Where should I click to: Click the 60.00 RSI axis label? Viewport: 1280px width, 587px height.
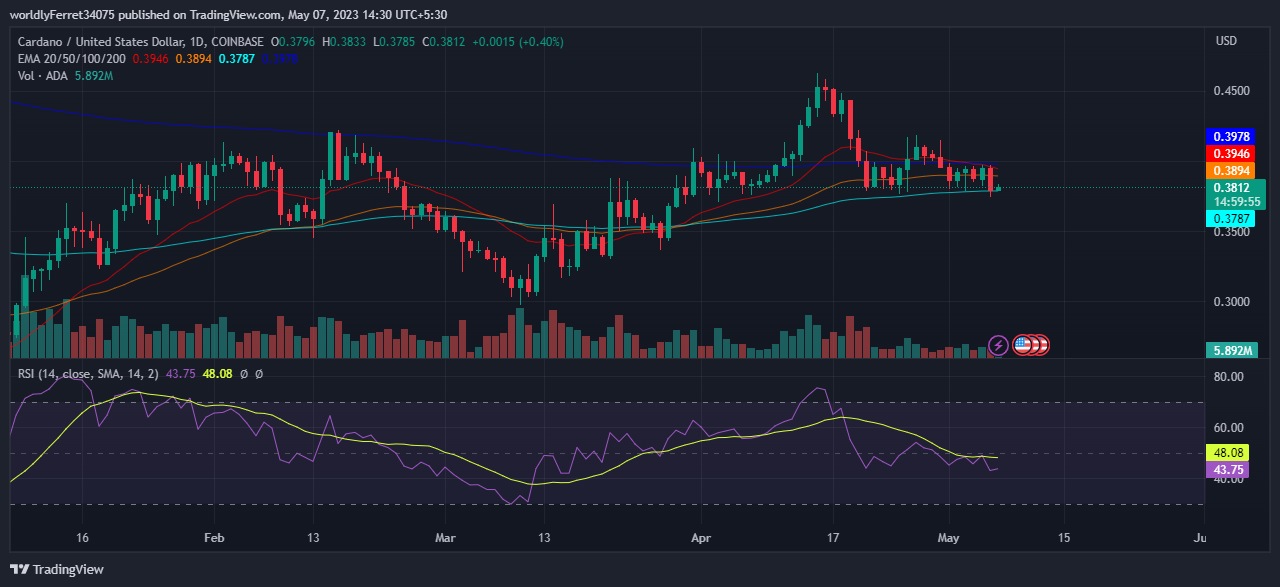click(1227, 428)
